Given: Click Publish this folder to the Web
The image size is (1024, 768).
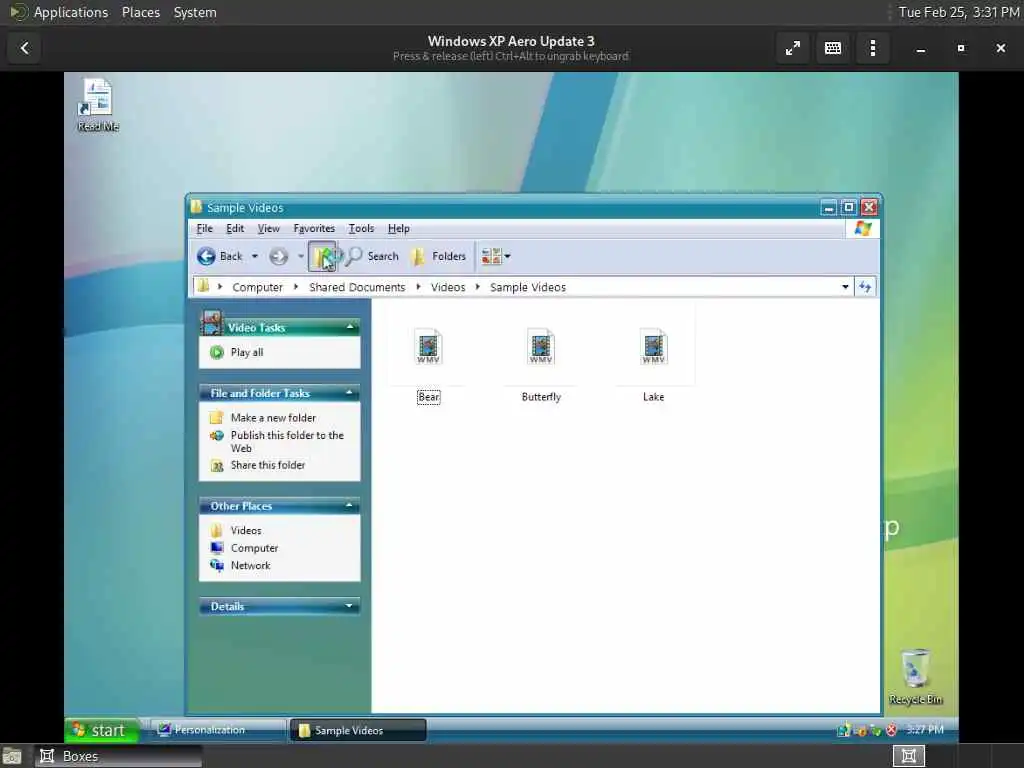Looking at the screenshot, I should 287,441.
